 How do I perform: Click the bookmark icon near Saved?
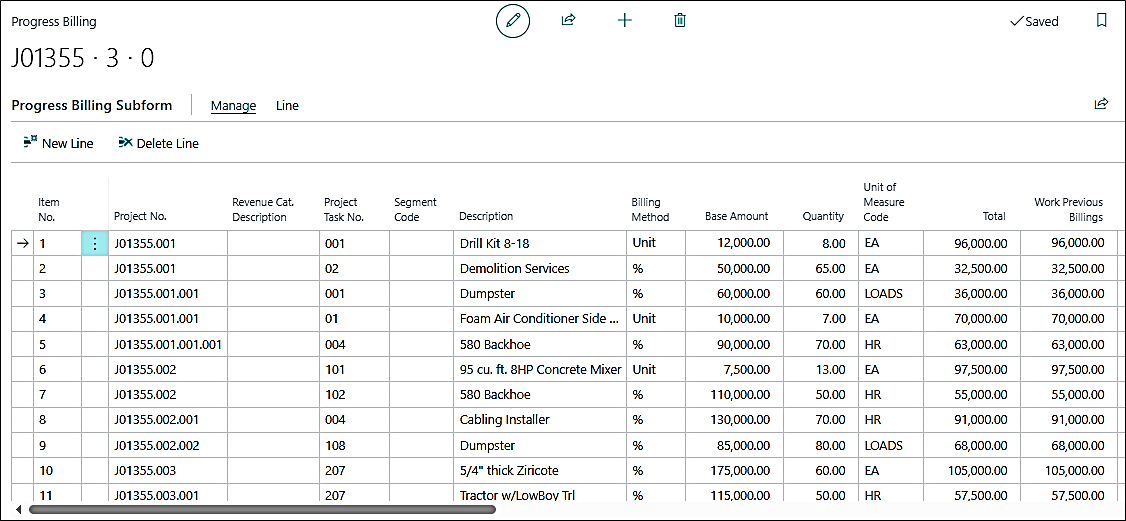click(x=1101, y=20)
